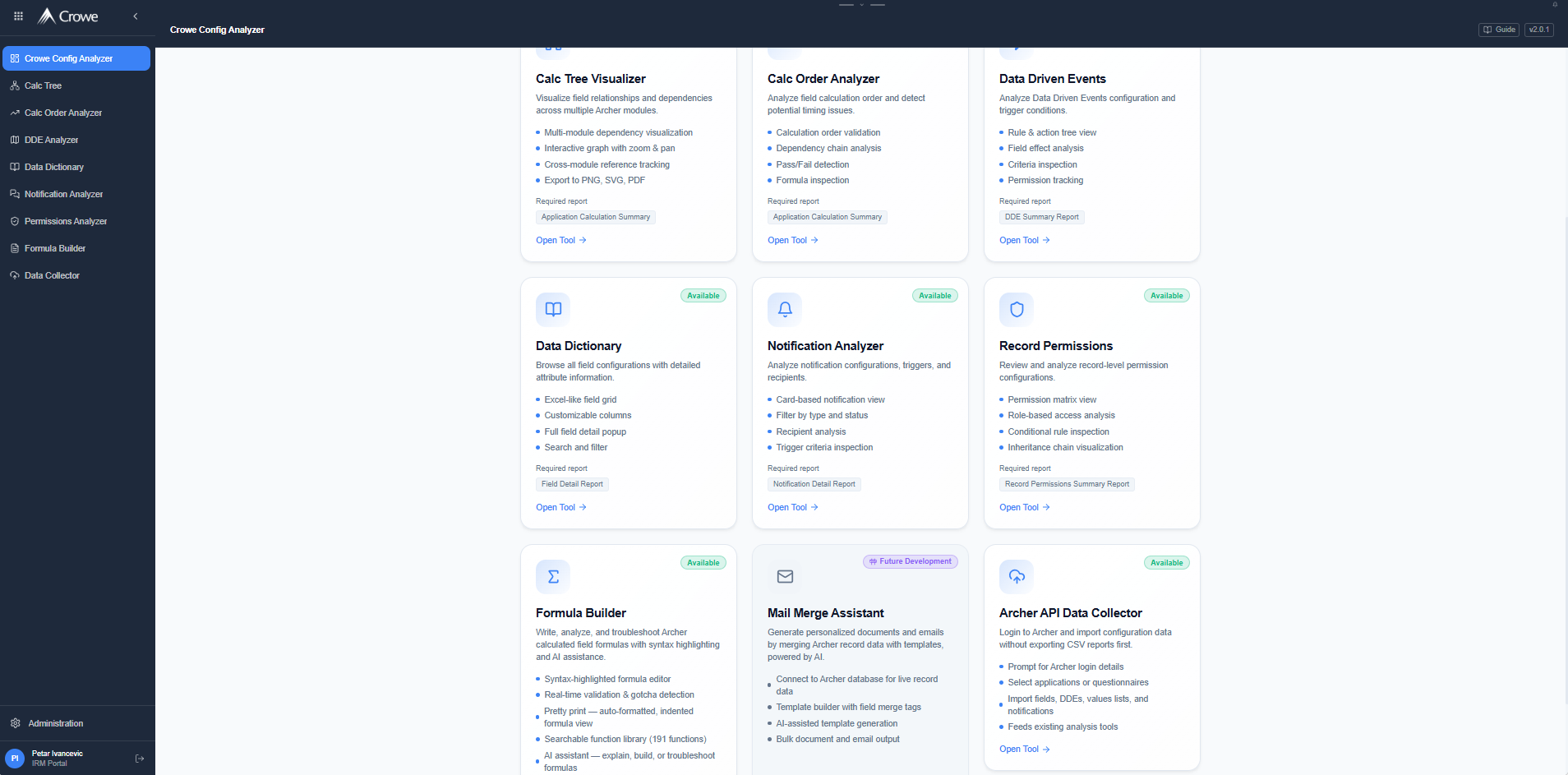Click the Formula Builder card title
The height and width of the screenshot is (775, 1568).
click(581, 613)
